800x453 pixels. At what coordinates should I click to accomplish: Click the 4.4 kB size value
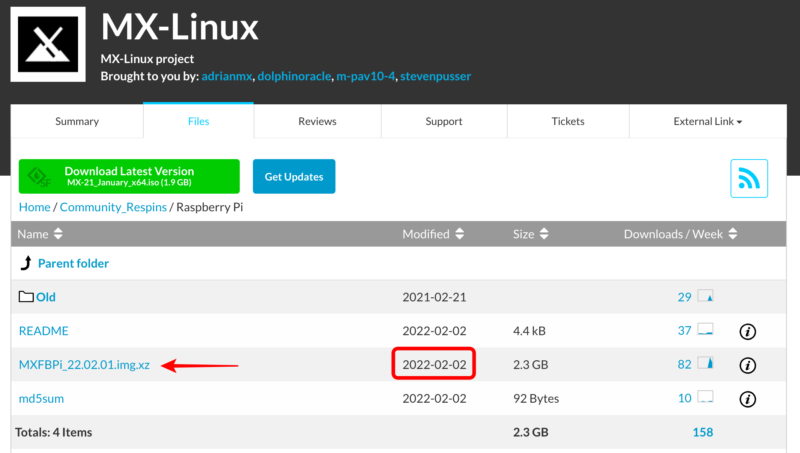529,331
